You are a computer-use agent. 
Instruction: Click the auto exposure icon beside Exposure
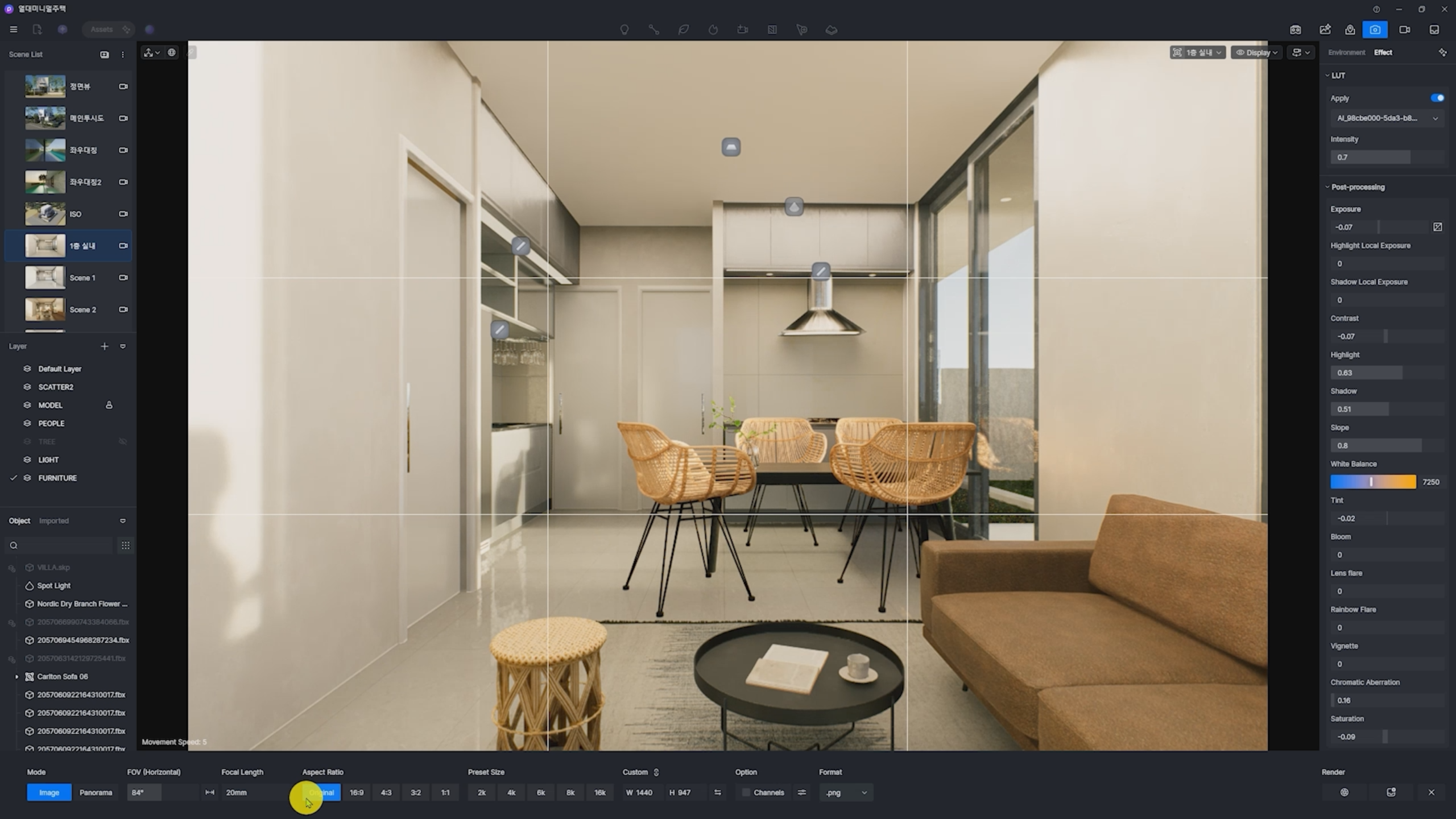coord(1438,227)
